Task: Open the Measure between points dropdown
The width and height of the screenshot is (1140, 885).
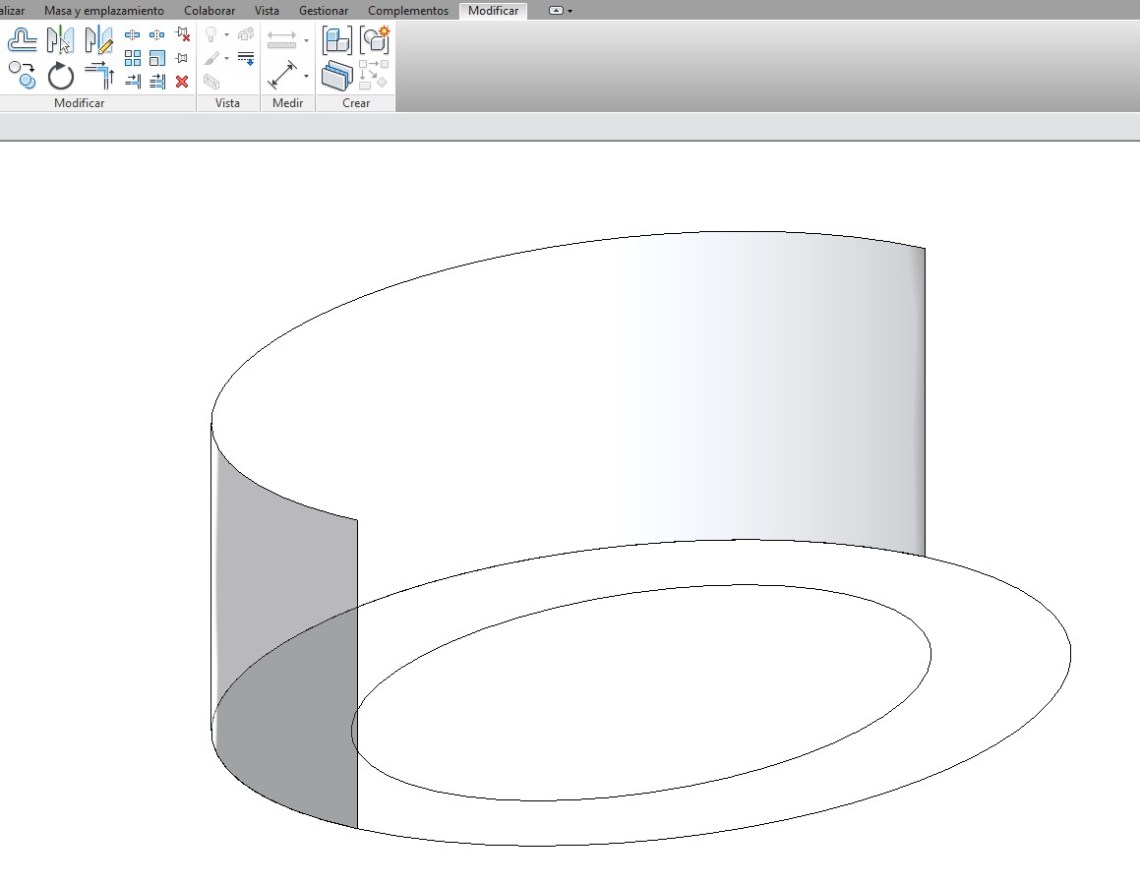Action: click(306, 76)
